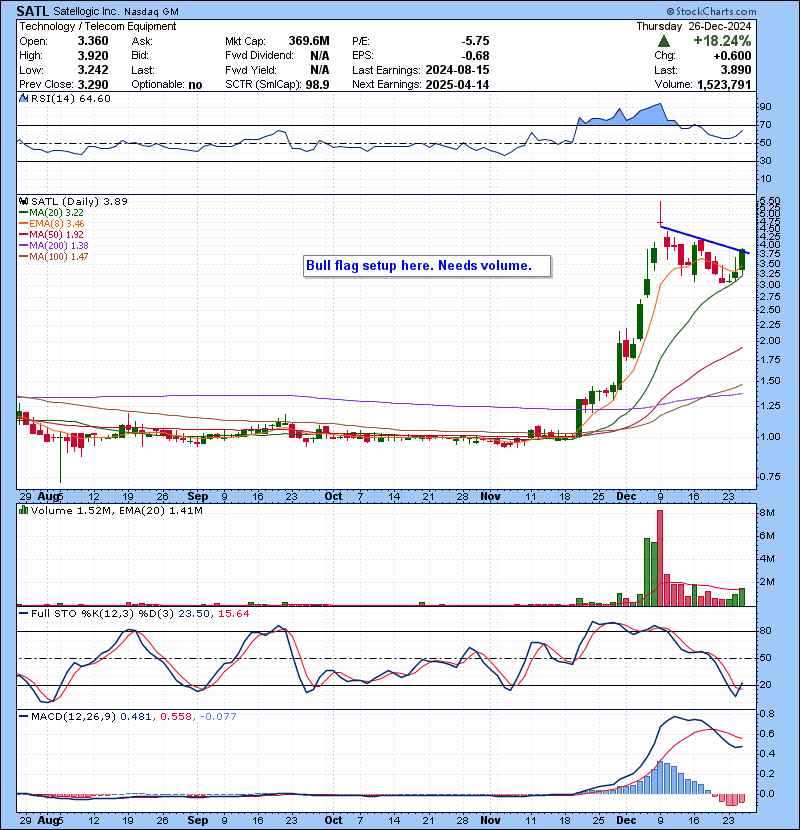Click the SATL (Daily) candlestick legend icon
This screenshot has width=800, height=830.
[x=22, y=201]
